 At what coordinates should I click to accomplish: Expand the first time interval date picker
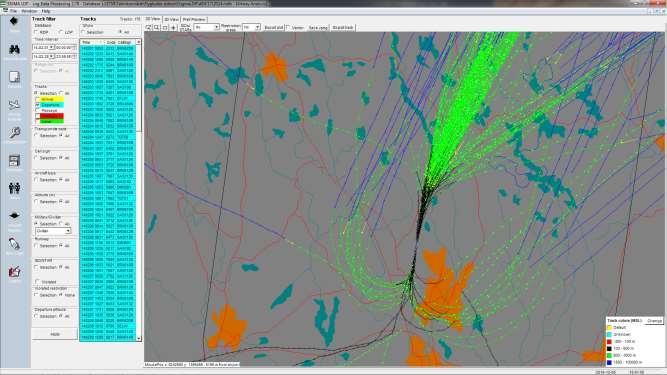tap(51, 48)
